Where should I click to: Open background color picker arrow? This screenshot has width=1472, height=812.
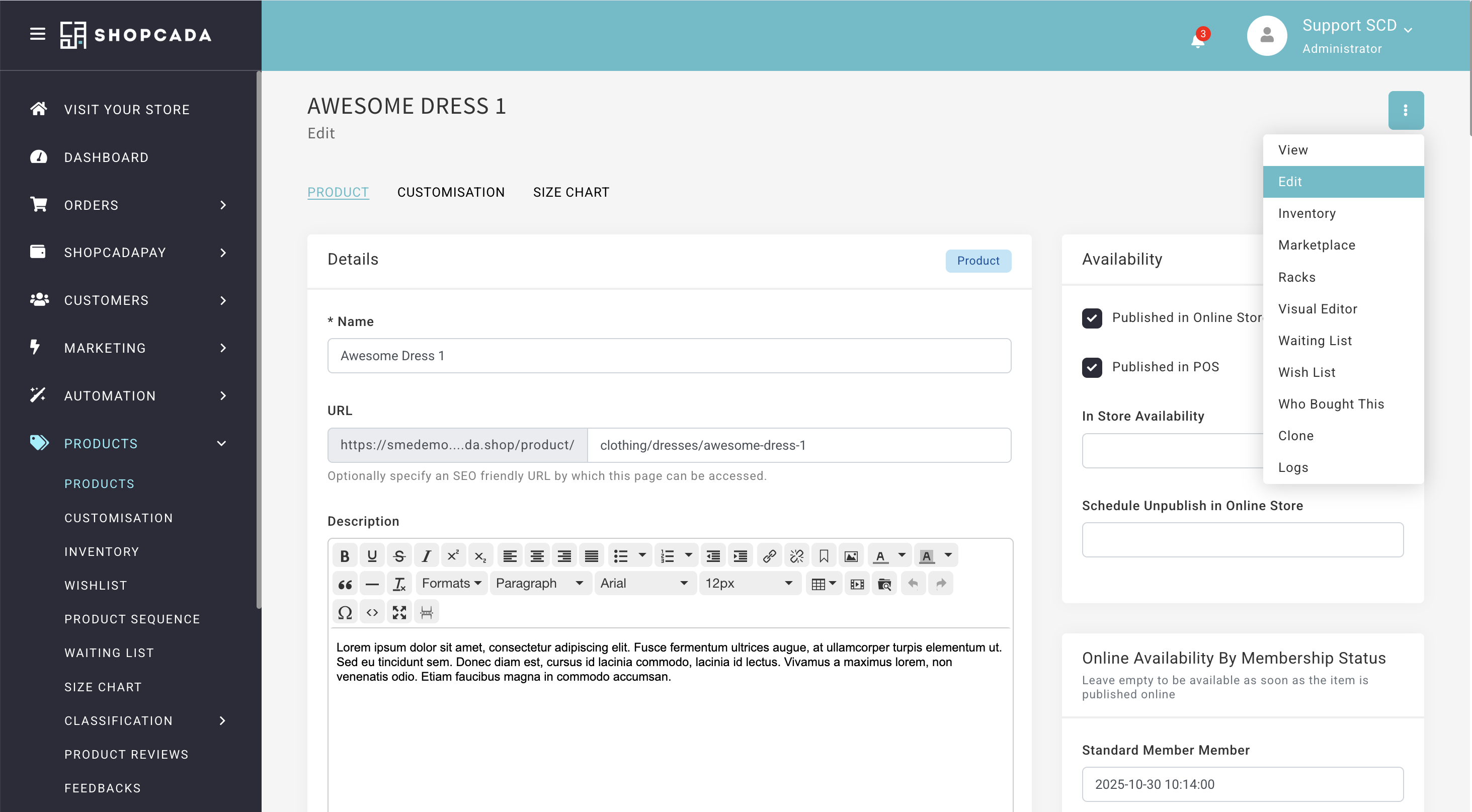pyautogui.click(x=948, y=555)
